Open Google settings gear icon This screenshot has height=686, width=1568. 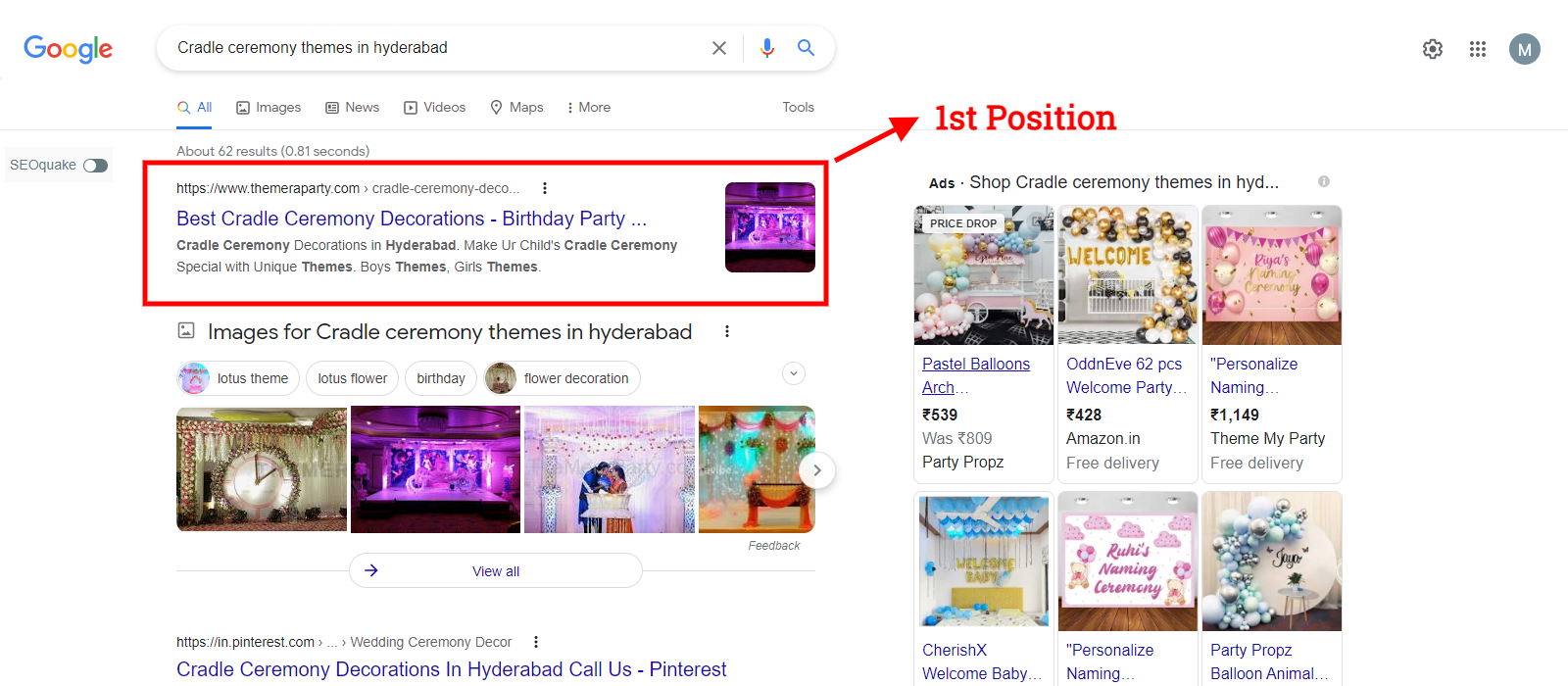click(x=1433, y=49)
